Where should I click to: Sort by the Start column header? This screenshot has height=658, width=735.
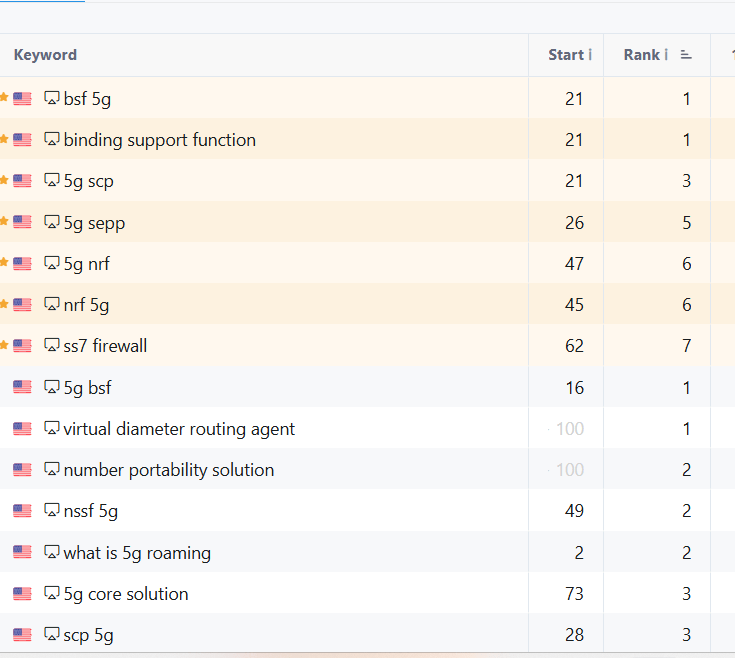tap(565, 55)
